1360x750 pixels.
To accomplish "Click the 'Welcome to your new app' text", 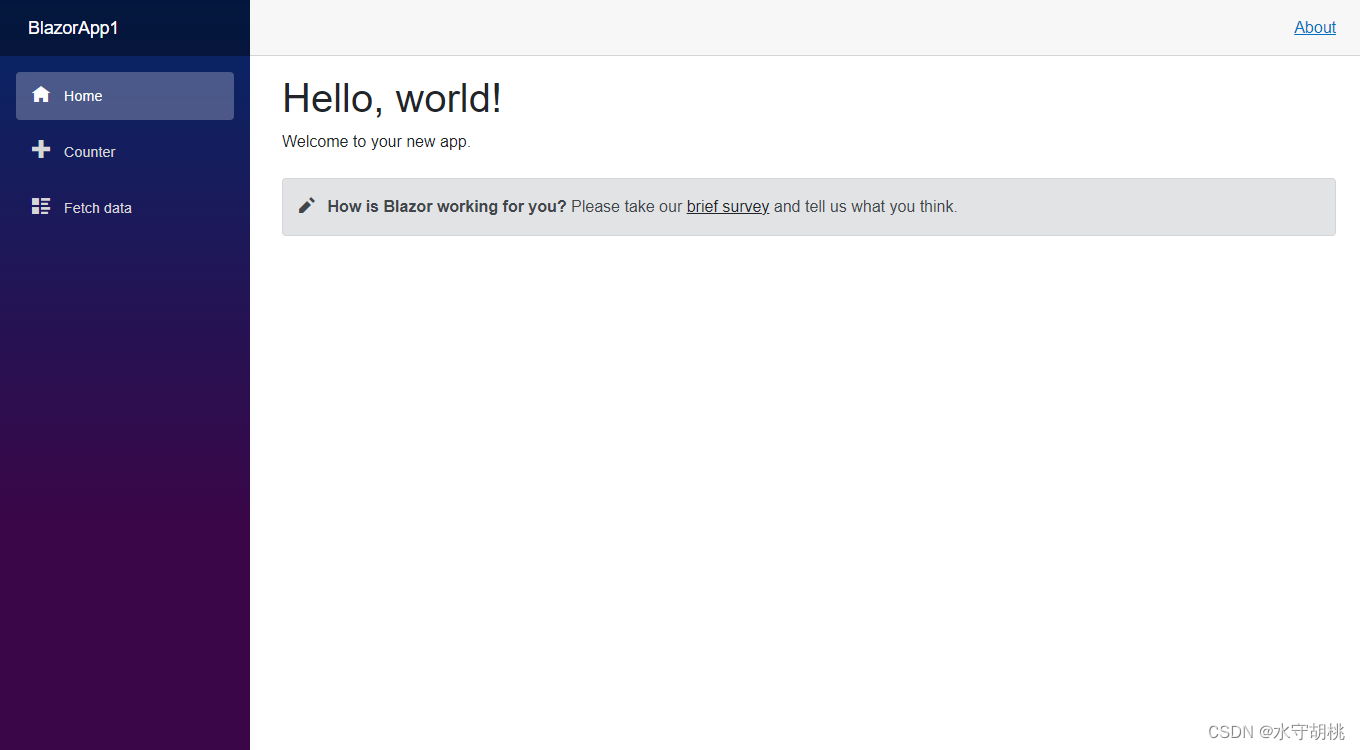I will (x=376, y=141).
